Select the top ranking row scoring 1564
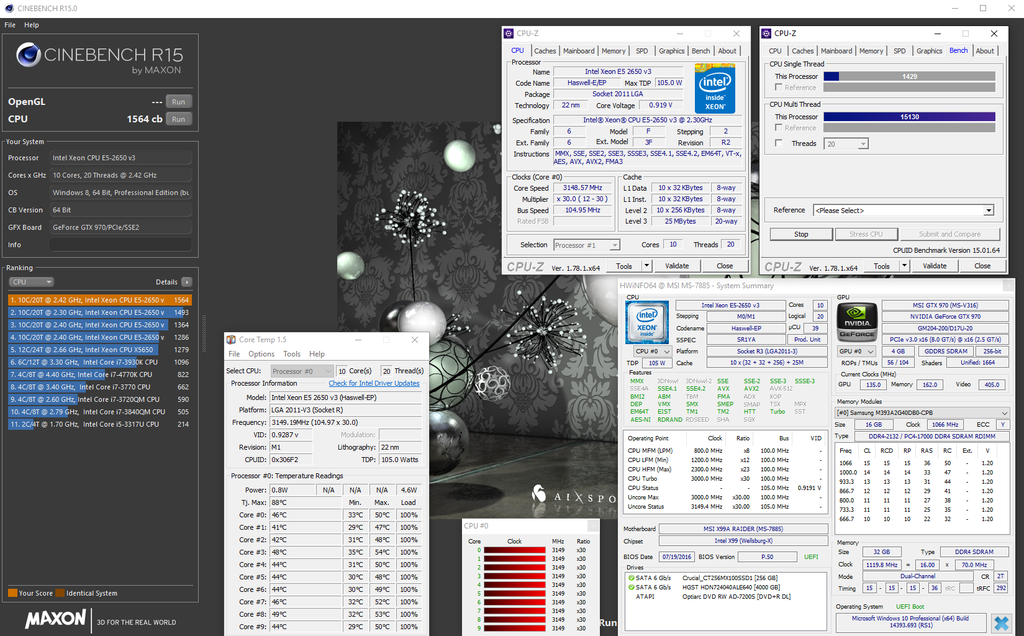 coord(100,300)
